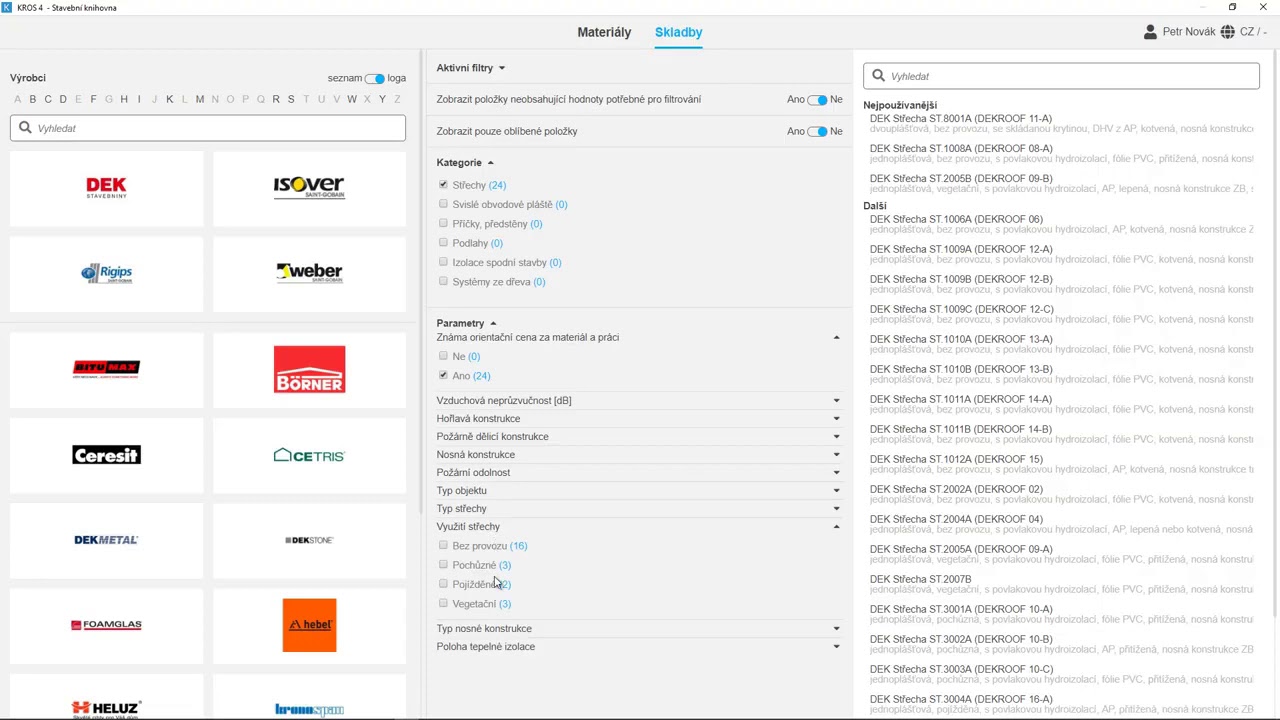Select the Hebel manufacturer logo
Viewport: 1280px width, 720px height.
pos(309,625)
